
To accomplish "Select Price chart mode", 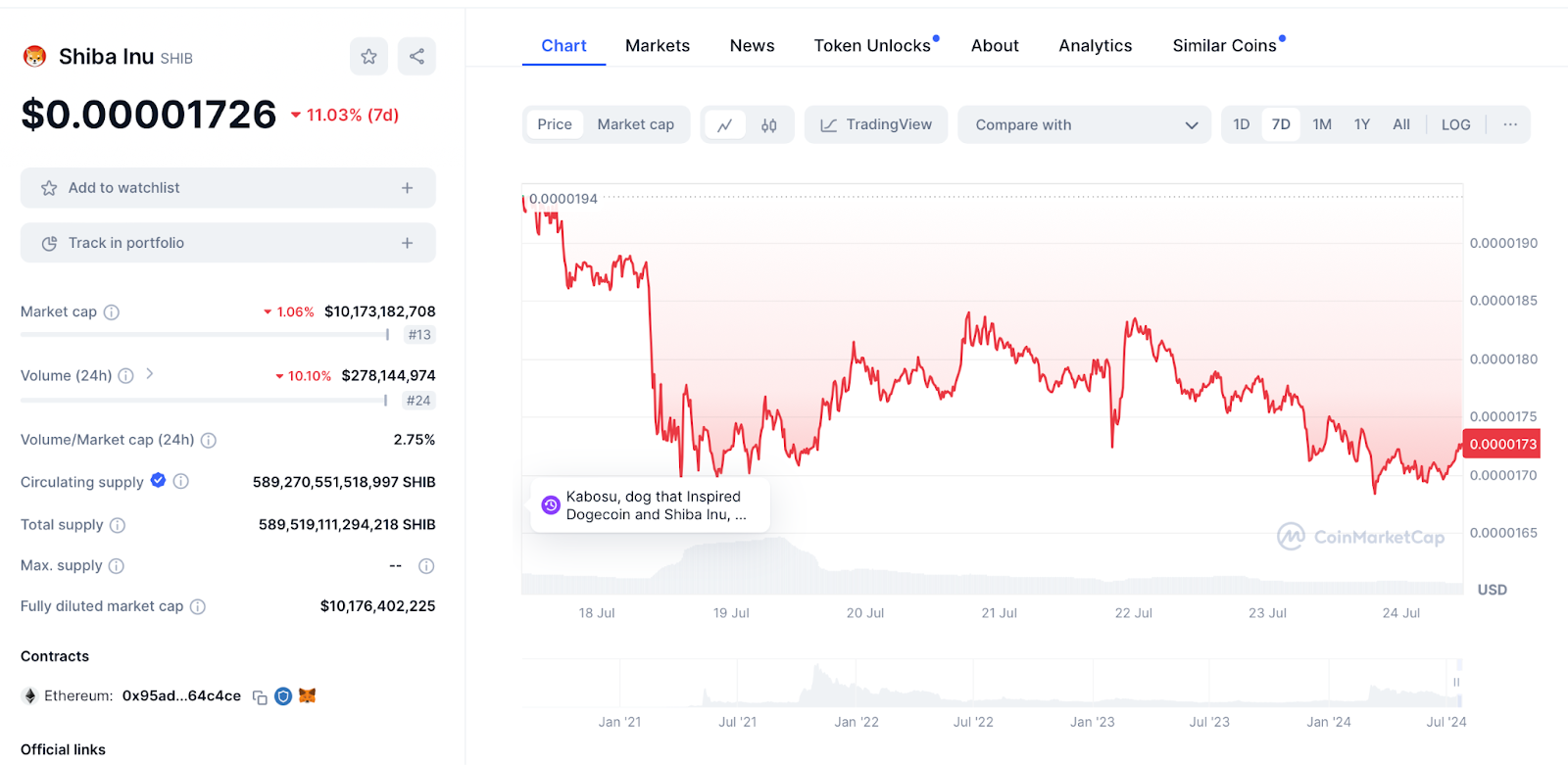I will [555, 125].
